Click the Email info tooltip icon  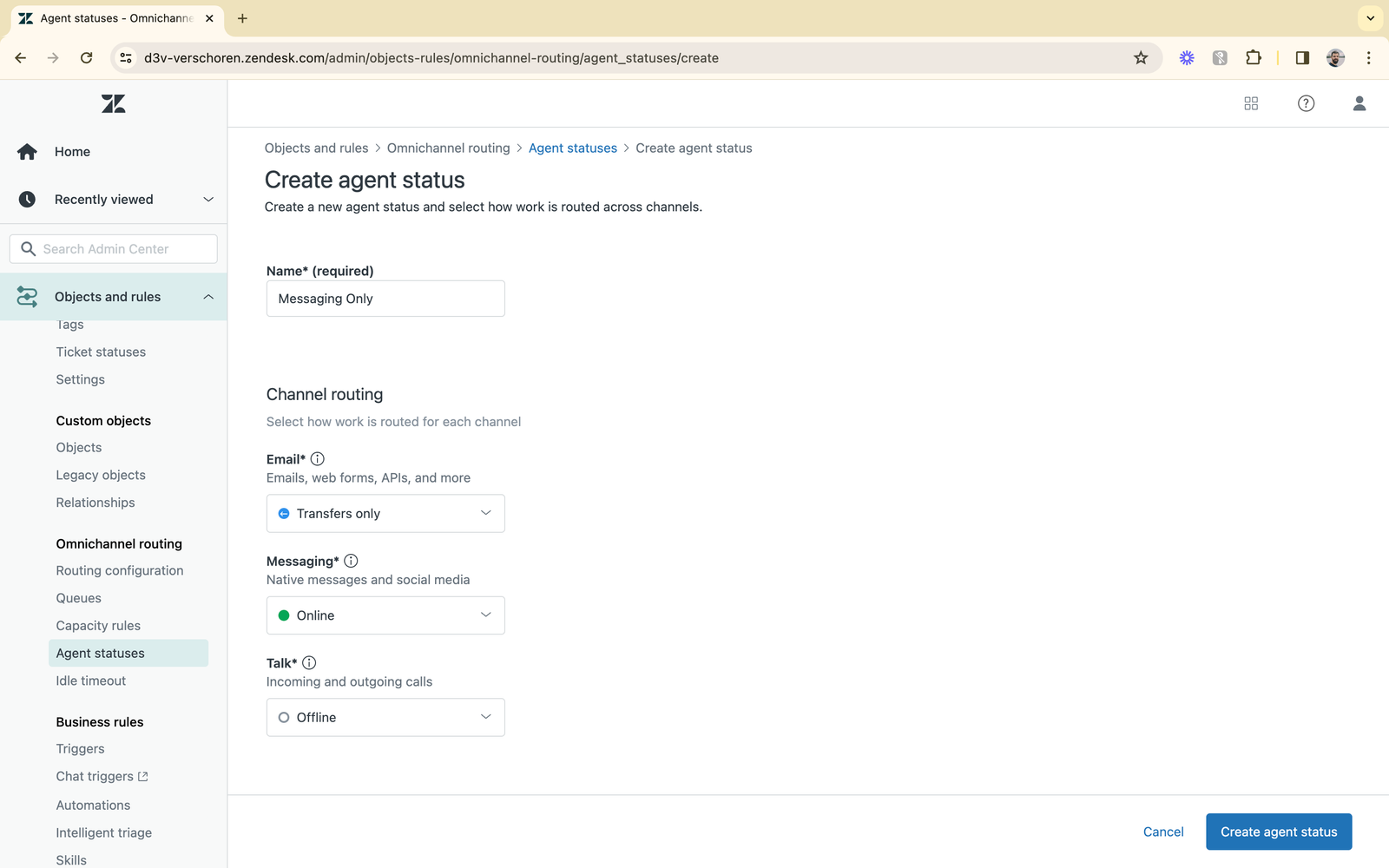(x=318, y=458)
